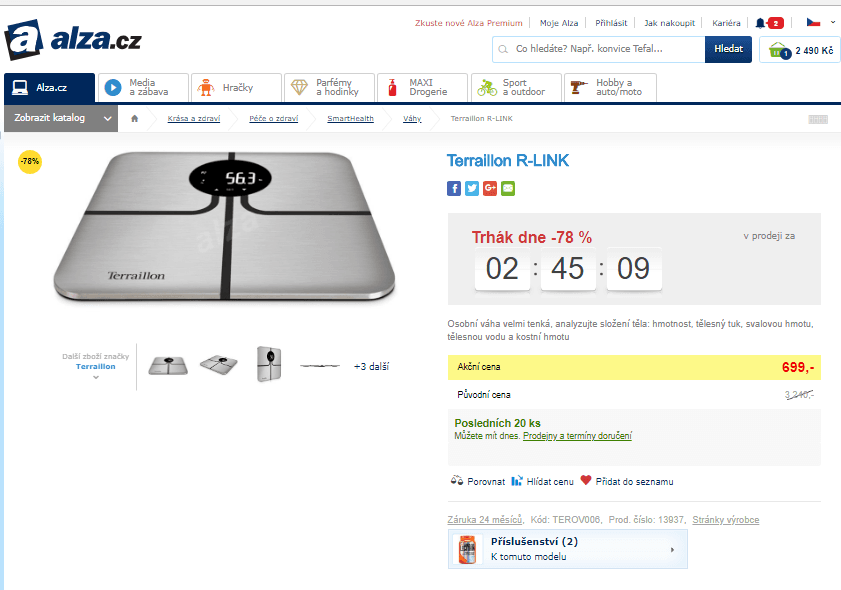Open Prodejny a termíny doručení link
The image size is (841, 590).
click(577, 436)
